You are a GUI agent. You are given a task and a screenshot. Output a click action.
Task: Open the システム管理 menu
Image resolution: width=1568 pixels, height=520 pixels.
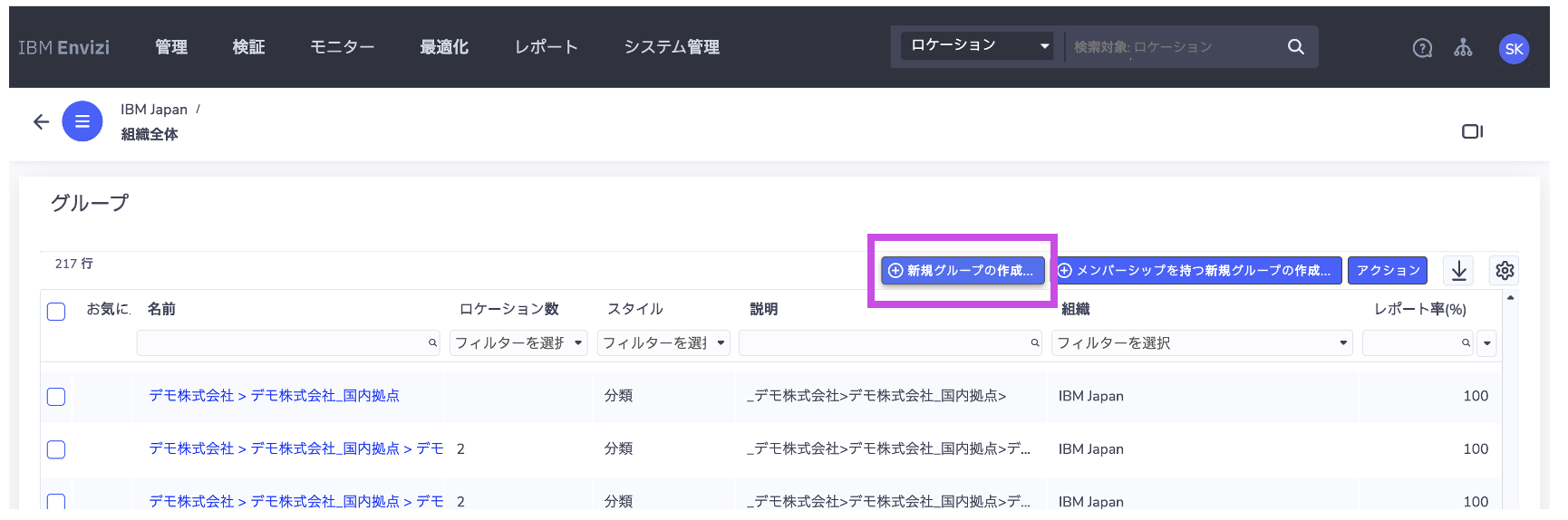[672, 47]
